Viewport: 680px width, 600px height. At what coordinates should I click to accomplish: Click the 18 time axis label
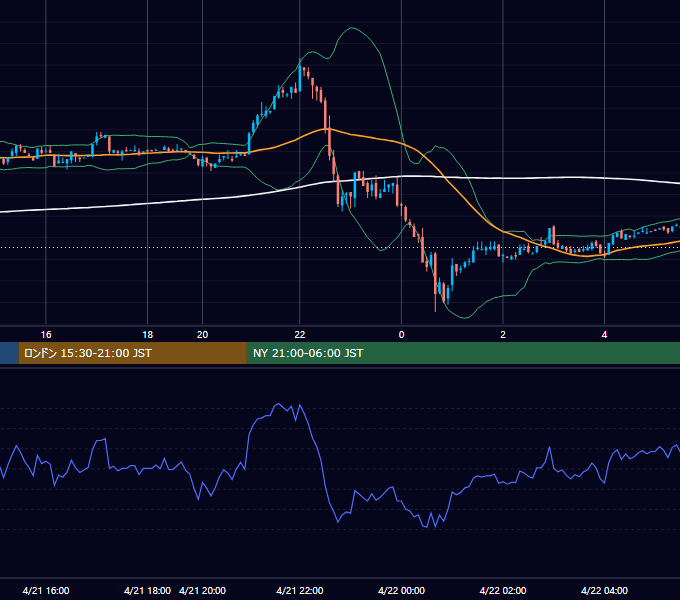147,335
